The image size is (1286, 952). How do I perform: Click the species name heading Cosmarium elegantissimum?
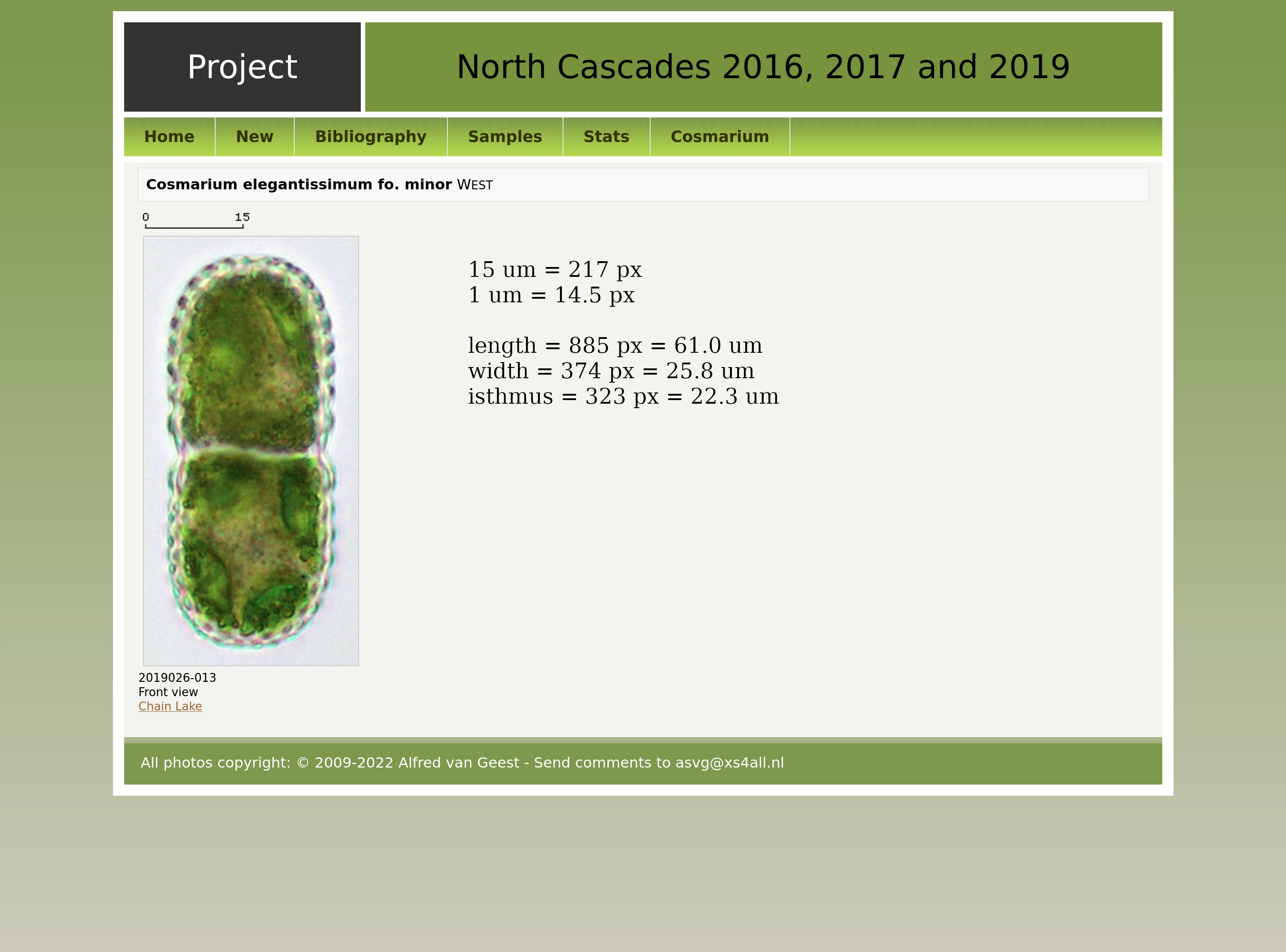(298, 184)
